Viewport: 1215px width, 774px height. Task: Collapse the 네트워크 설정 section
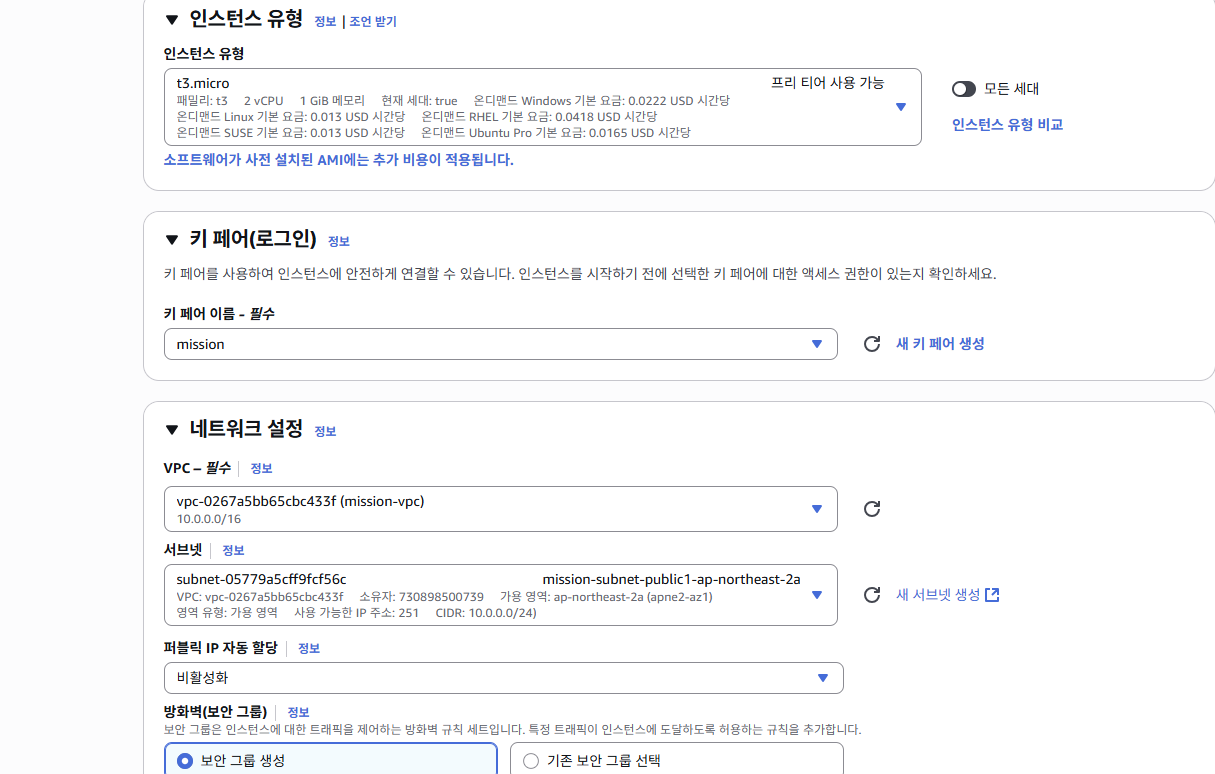click(171, 430)
